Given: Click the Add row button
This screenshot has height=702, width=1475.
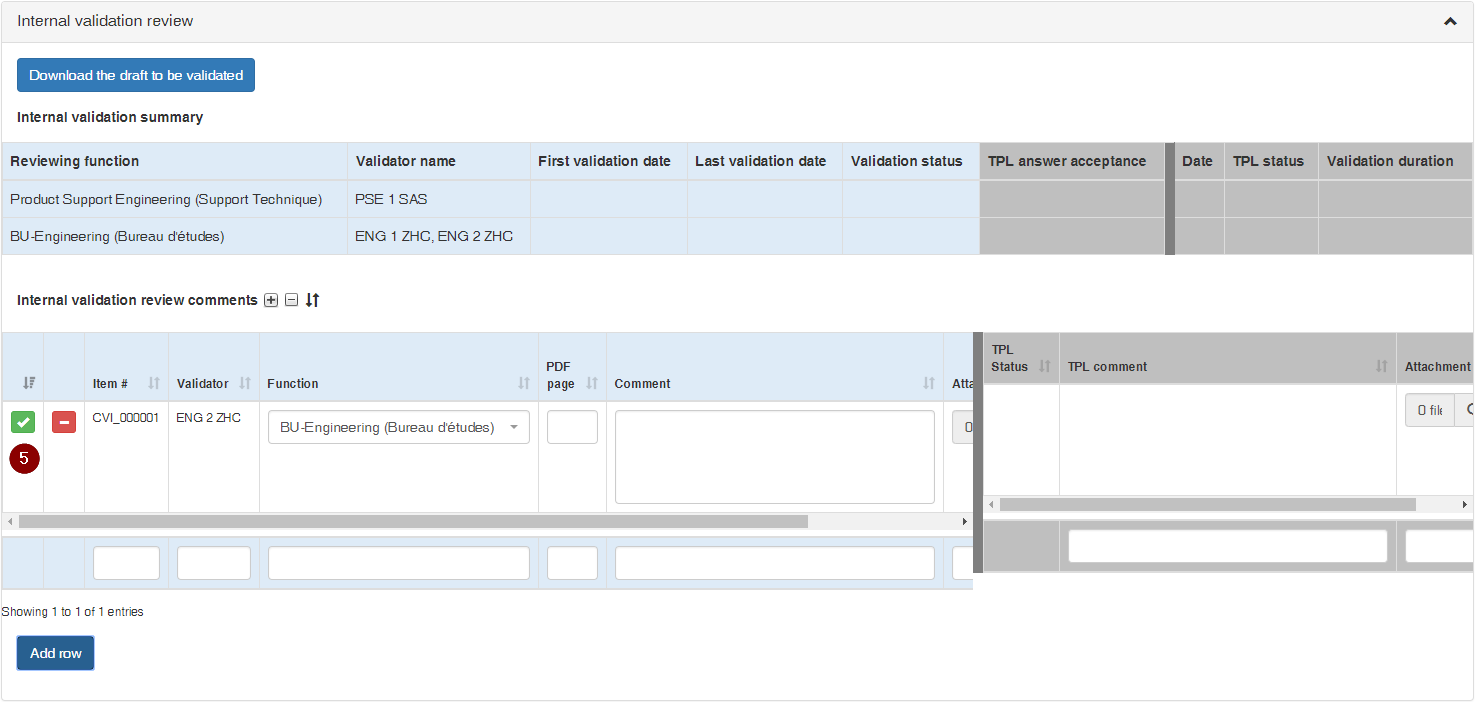Looking at the screenshot, I should 56,653.
